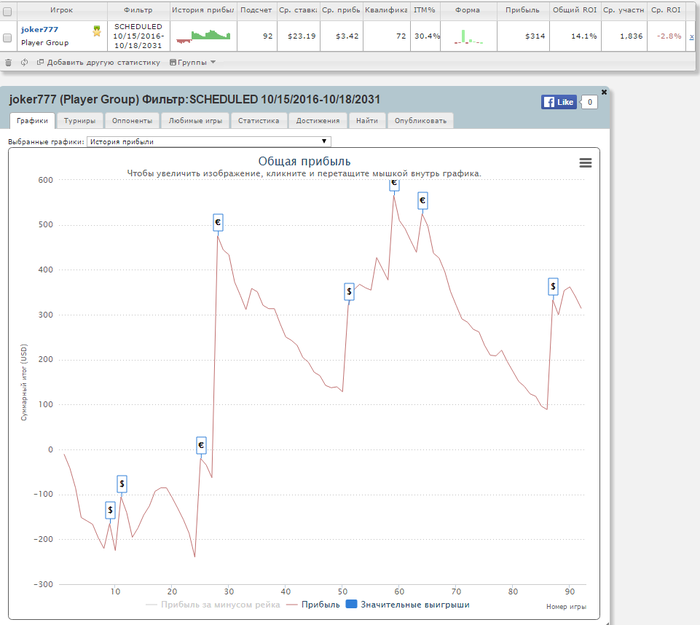Image resolution: width=700 pixels, height=625 pixels.
Task: Click the $ marker near game 11
Action: pyautogui.click(x=122, y=483)
